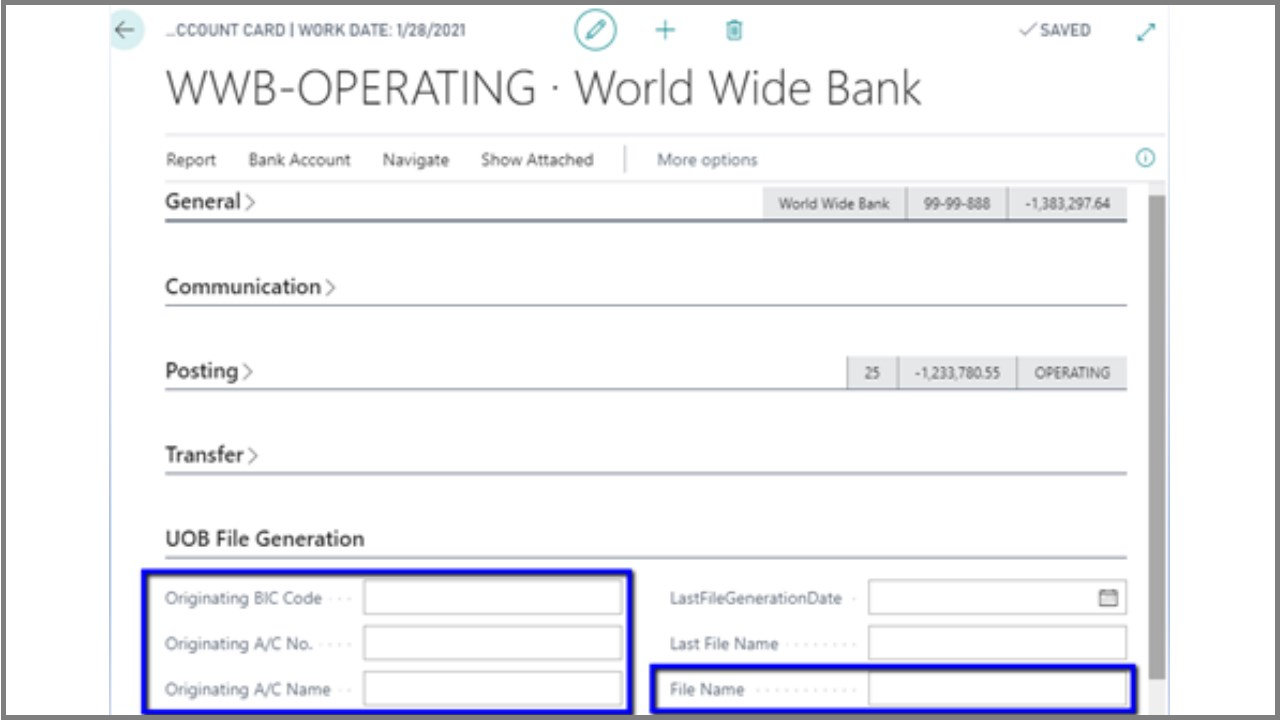Screen dimensions: 1280x720
Task: Expand page with the diagonal arrows icon
Action: pos(1146,32)
